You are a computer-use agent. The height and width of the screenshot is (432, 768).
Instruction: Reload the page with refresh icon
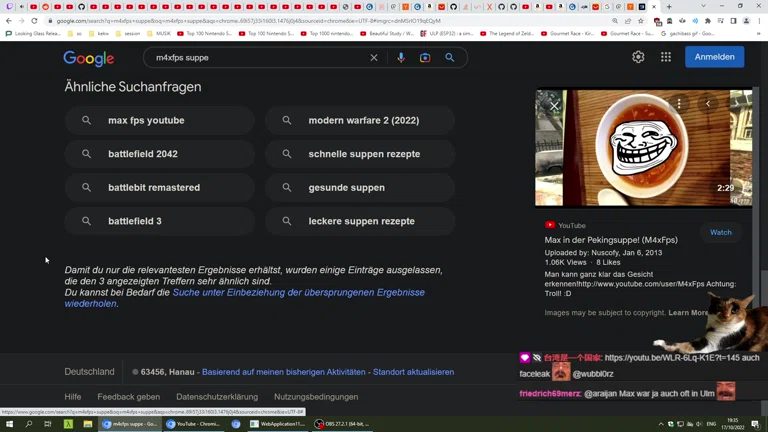coord(34,21)
